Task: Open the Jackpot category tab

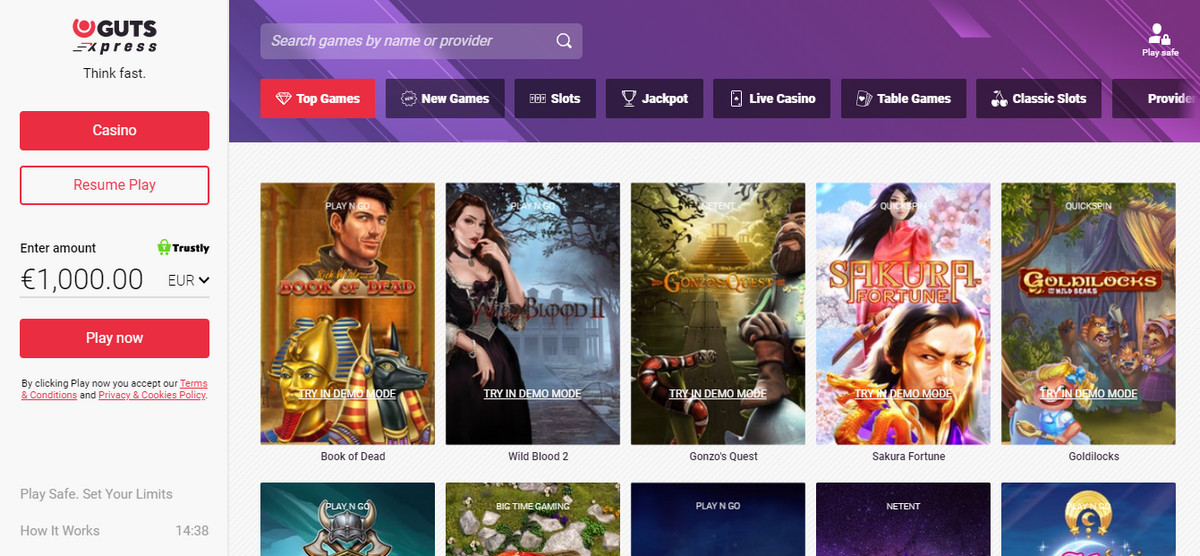Action: point(654,99)
